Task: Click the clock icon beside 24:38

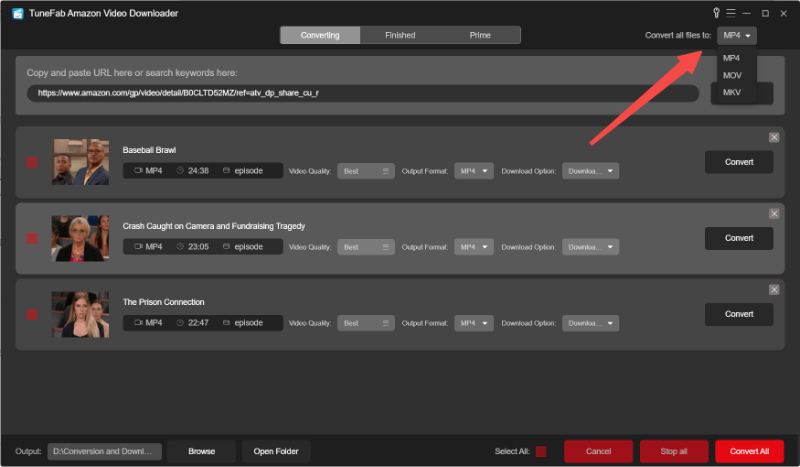Action: pos(180,170)
